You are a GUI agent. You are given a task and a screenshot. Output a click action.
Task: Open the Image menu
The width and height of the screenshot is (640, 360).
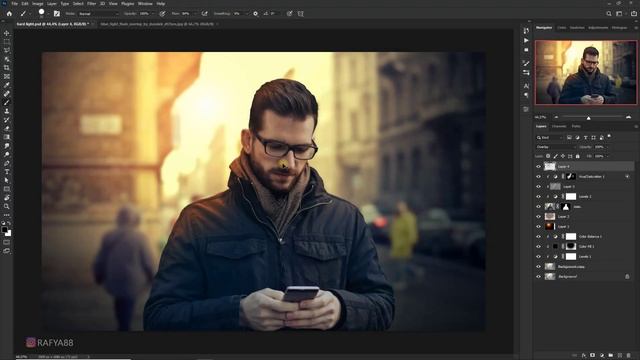(x=38, y=4)
